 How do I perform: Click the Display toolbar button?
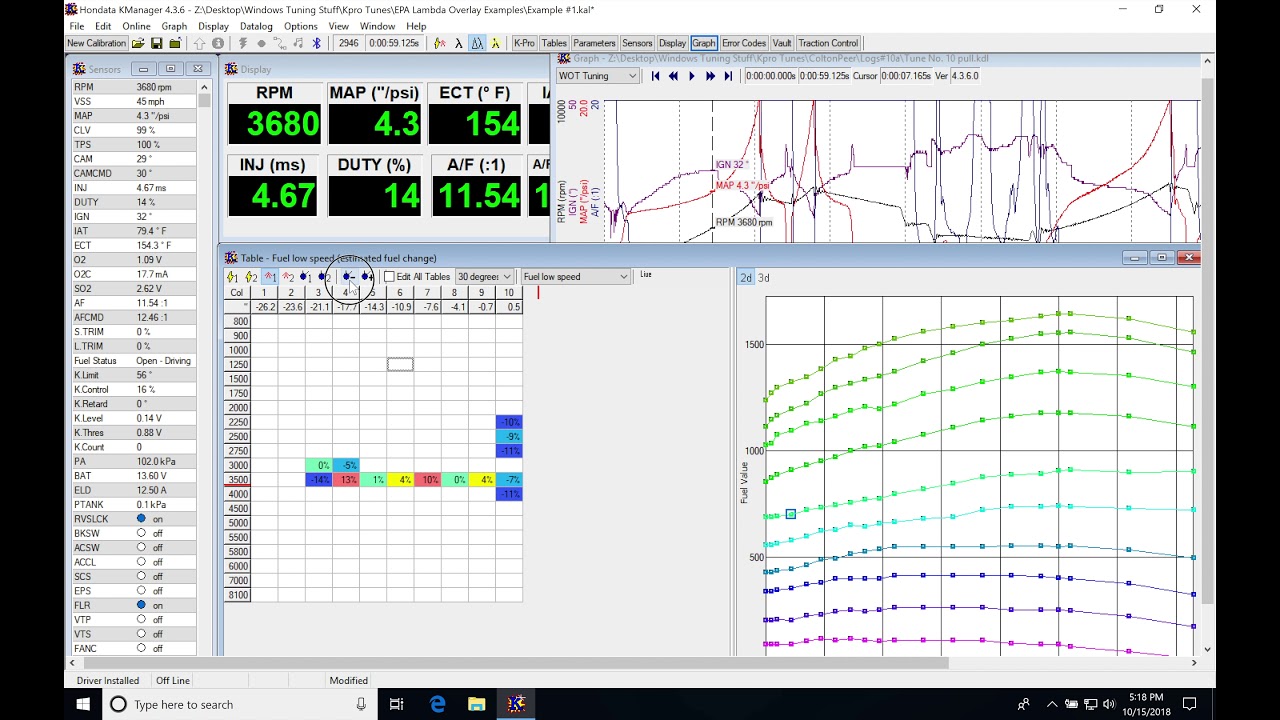(672, 43)
